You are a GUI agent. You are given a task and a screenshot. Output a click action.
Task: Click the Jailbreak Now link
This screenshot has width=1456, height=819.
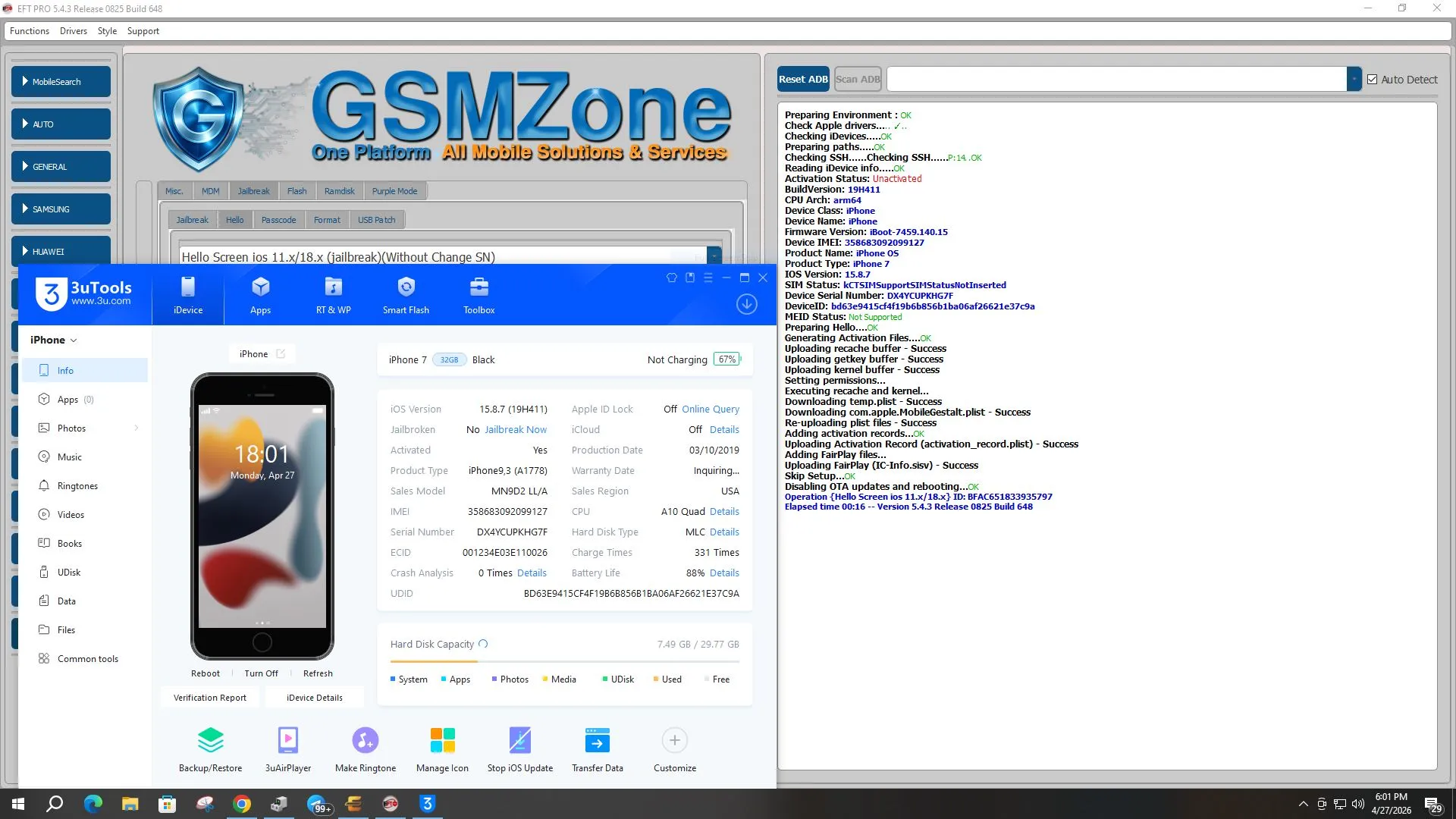(516, 429)
